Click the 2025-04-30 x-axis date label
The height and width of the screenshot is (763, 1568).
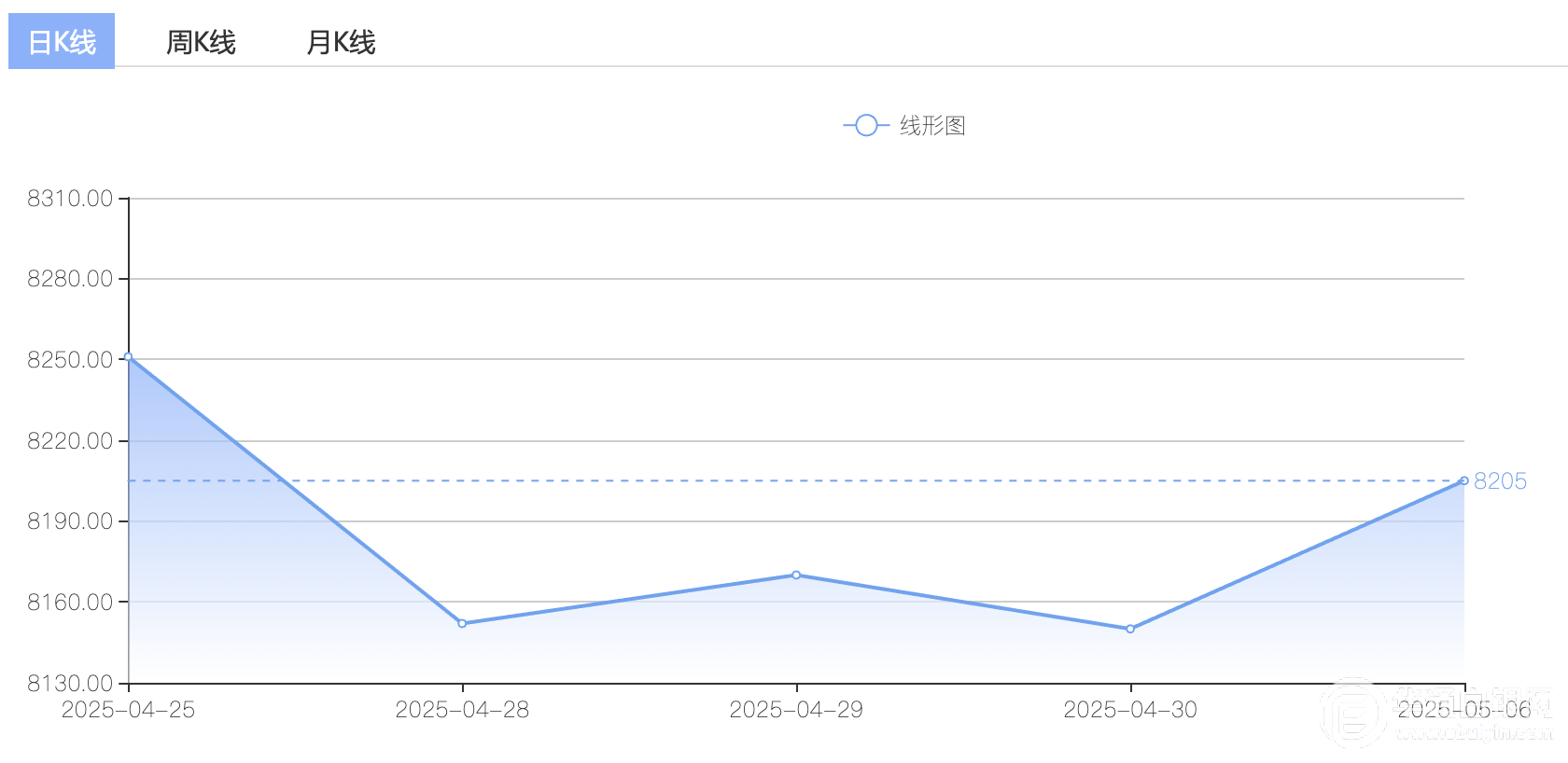pos(1130,710)
